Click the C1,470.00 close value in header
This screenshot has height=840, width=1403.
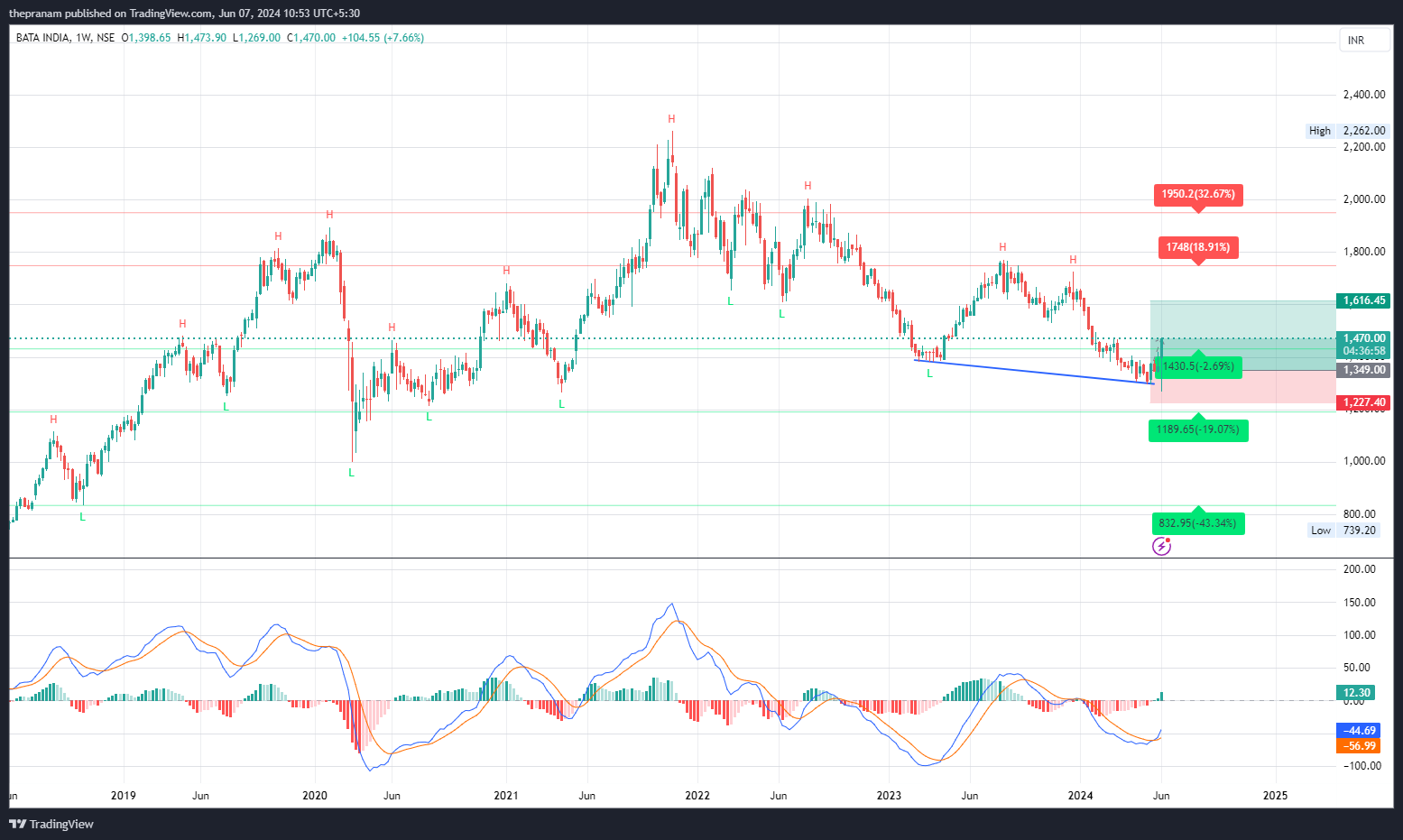311,38
